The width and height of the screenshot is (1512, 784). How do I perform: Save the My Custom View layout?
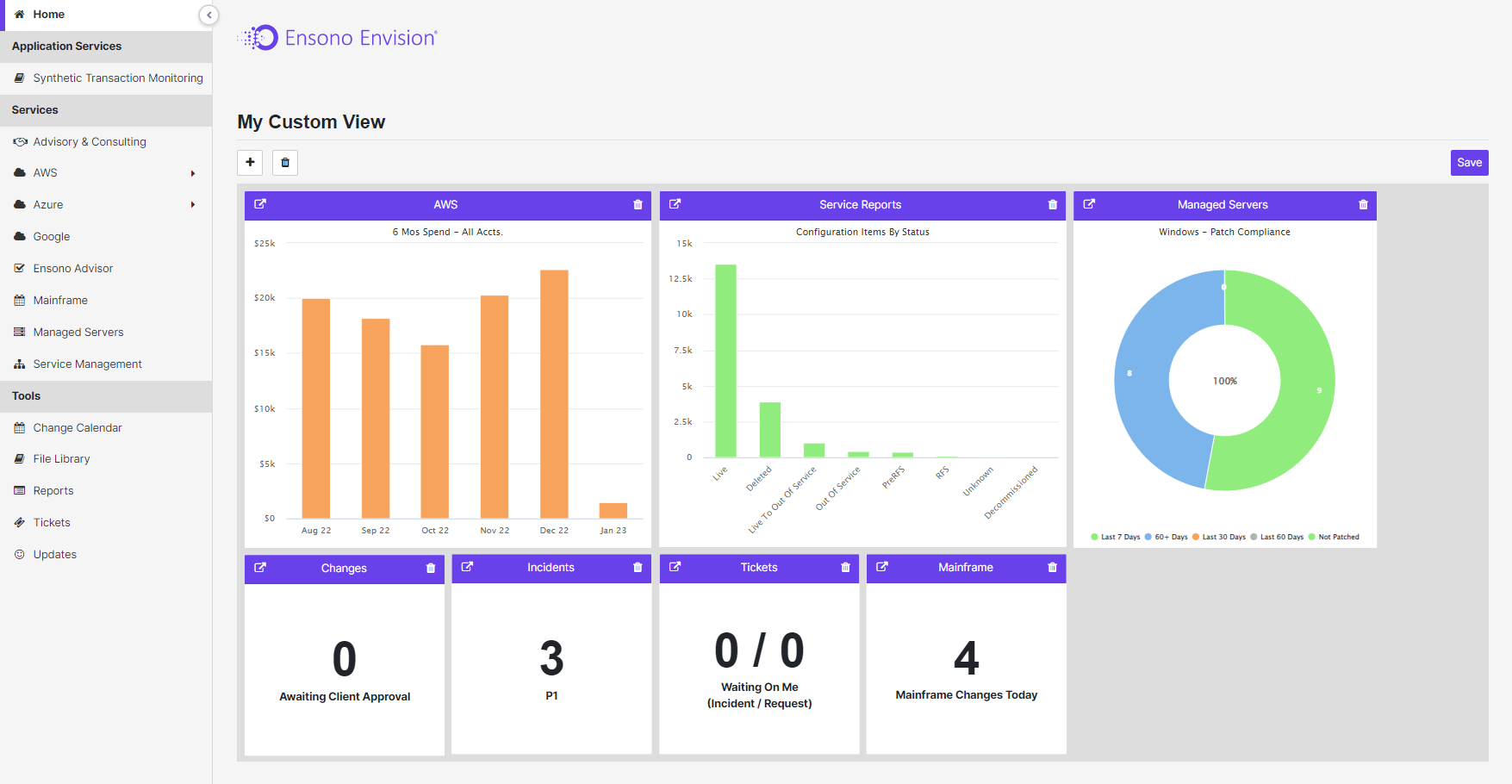click(x=1469, y=162)
